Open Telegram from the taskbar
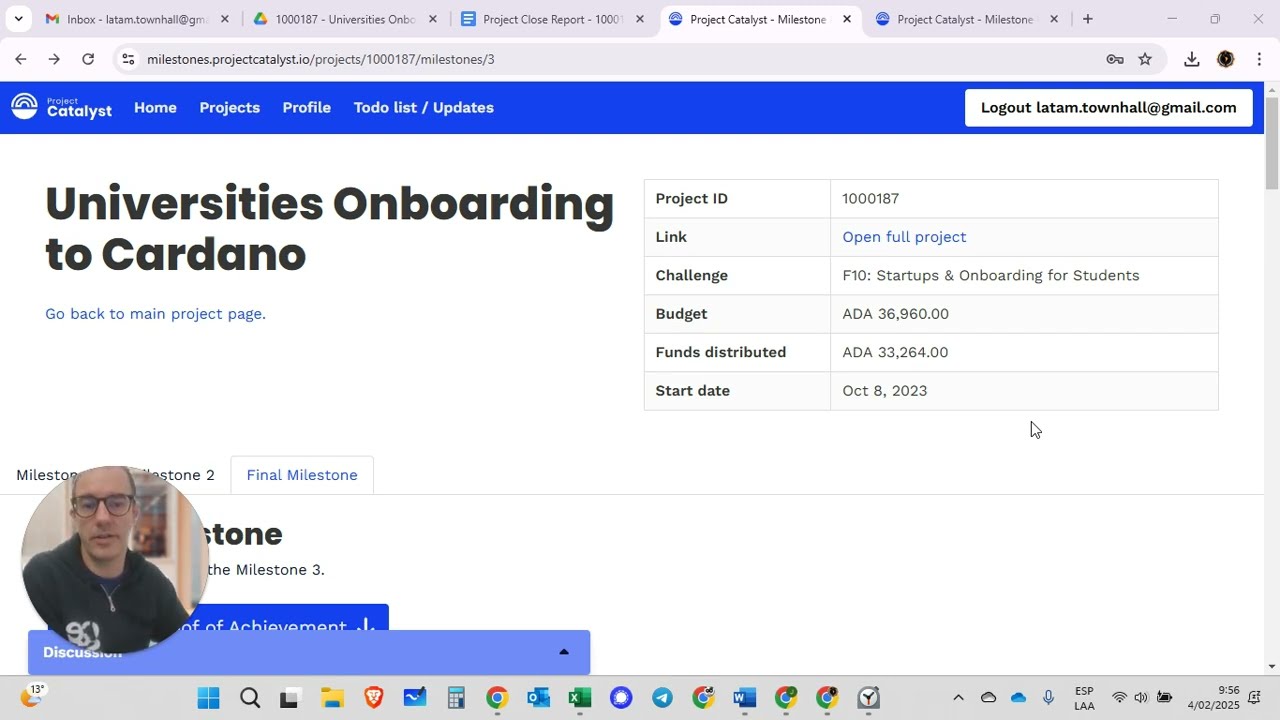Image resolution: width=1280 pixels, height=720 pixels. point(662,697)
